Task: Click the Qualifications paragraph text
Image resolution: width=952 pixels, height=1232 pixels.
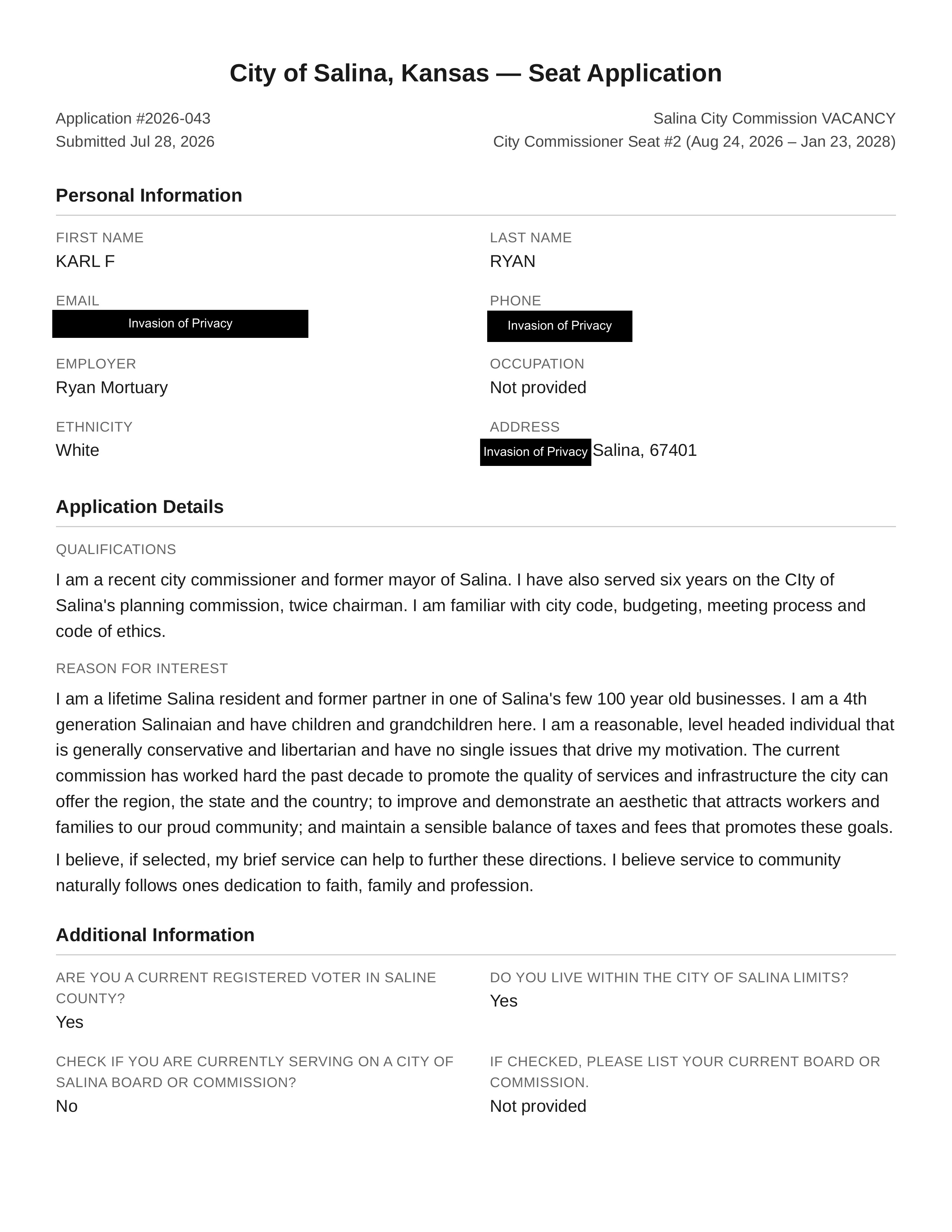Action: [461, 605]
